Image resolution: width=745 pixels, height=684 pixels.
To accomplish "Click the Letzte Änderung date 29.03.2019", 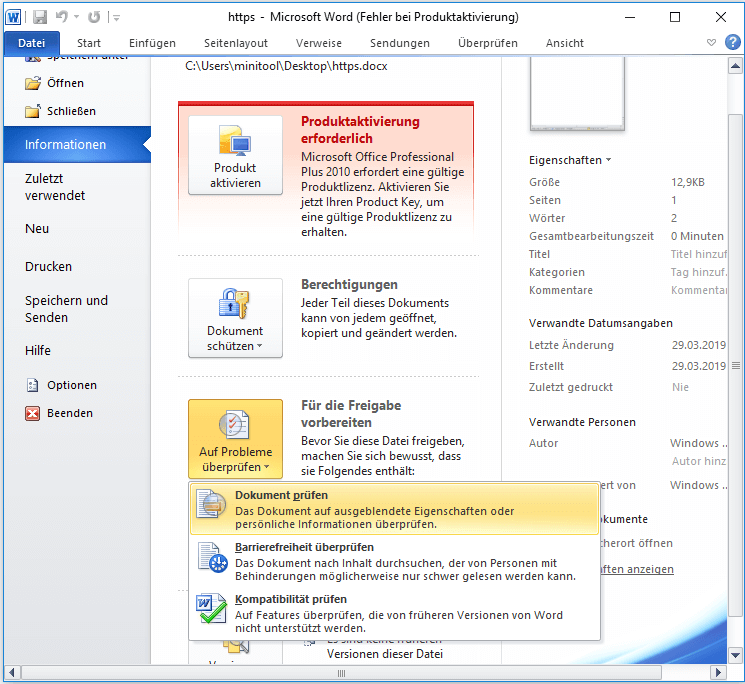I will (698, 345).
